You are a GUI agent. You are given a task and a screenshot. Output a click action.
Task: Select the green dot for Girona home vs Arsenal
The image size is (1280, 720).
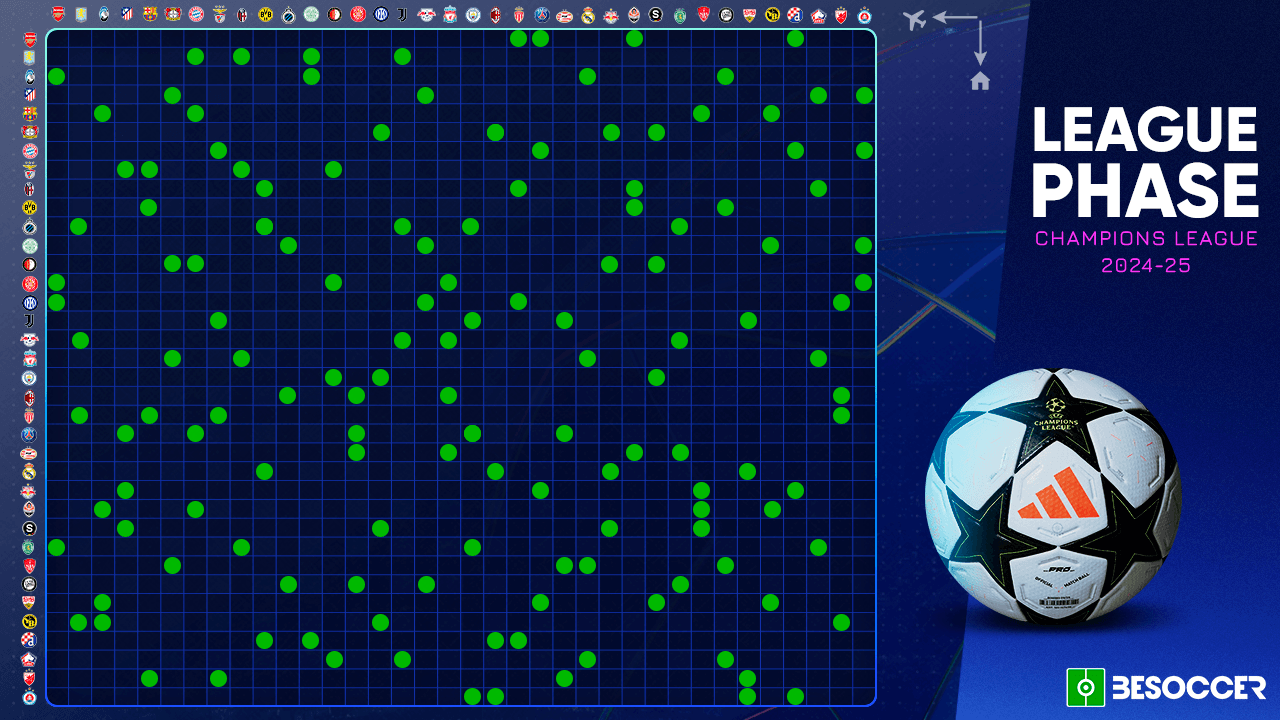point(57,283)
